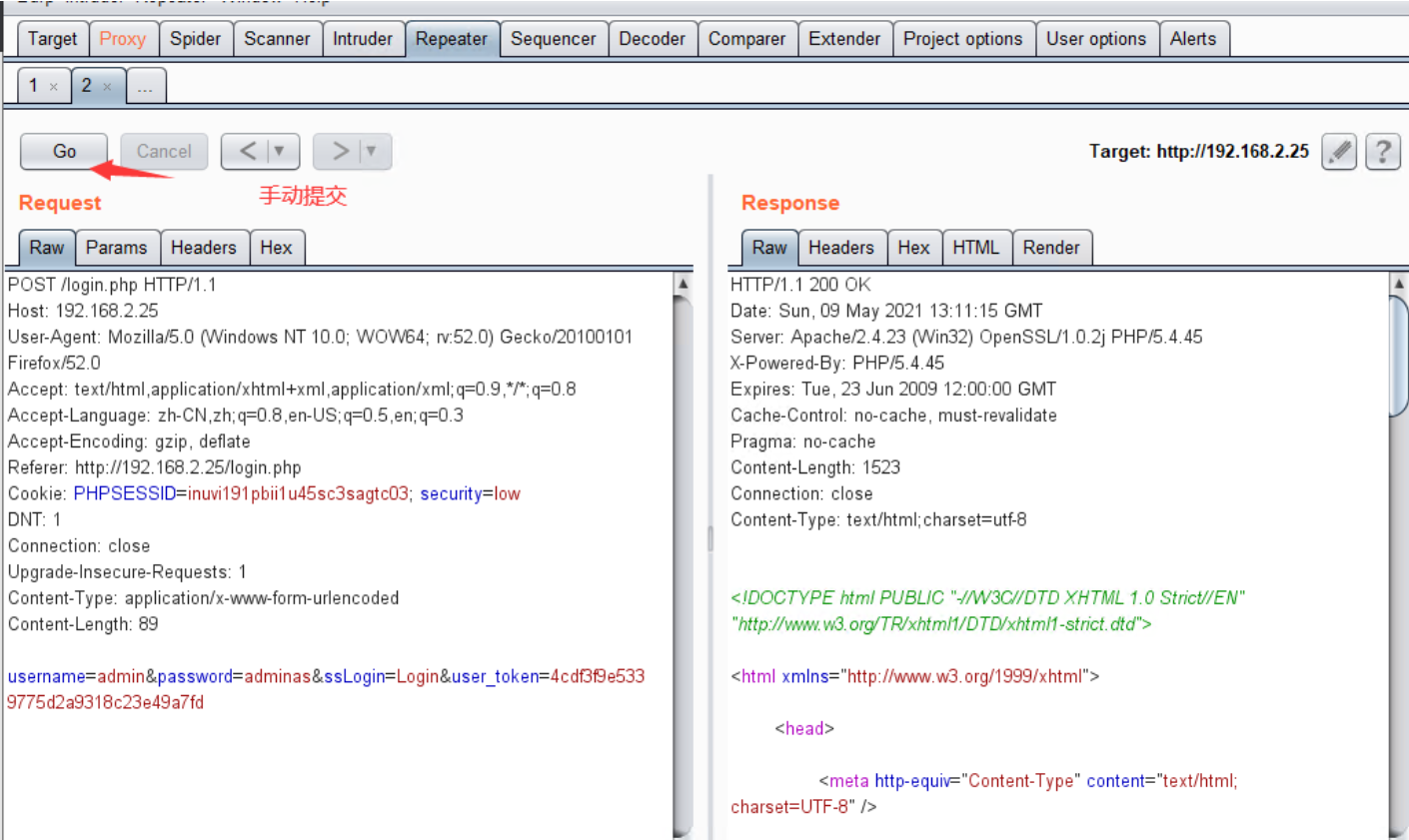The image size is (1409, 840).
Task: Close Repeater tab 1 using its x
Action: point(54,87)
